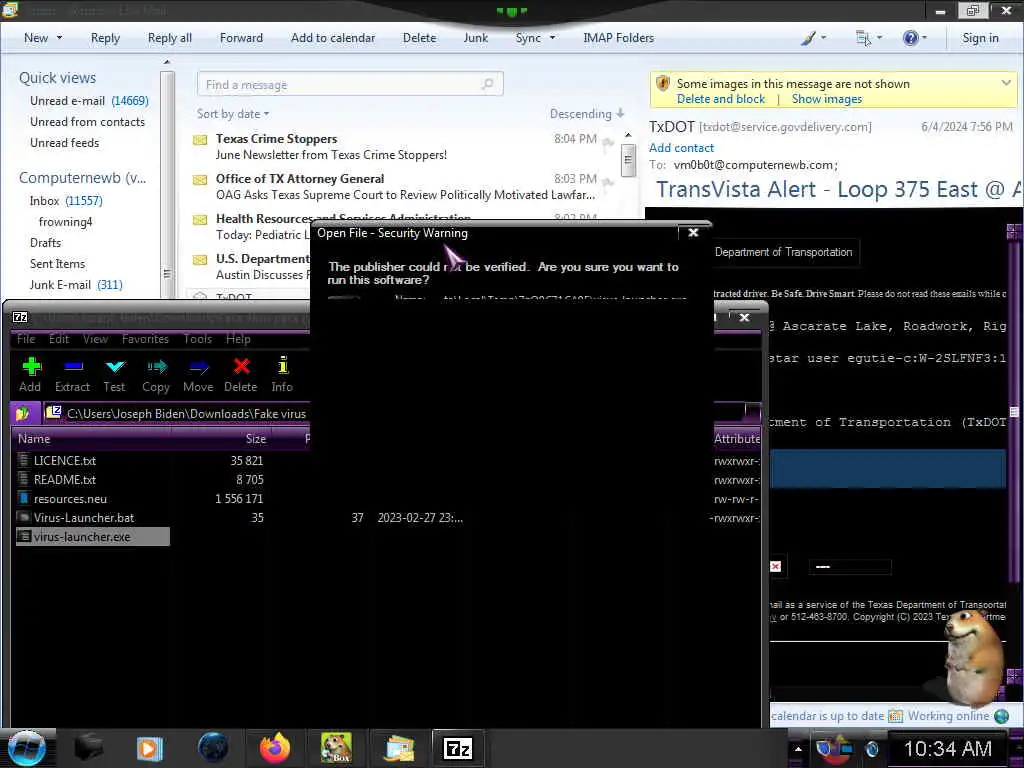This screenshot has width=1024, height=768.
Task: Open Help menu in 7-Zip
Action: click(x=238, y=339)
